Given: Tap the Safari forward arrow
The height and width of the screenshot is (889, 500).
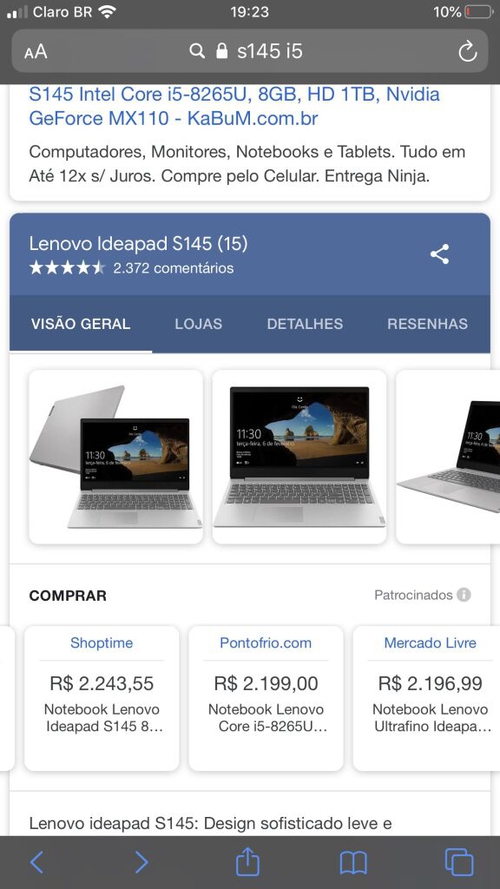Looking at the screenshot, I should pos(141,862).
